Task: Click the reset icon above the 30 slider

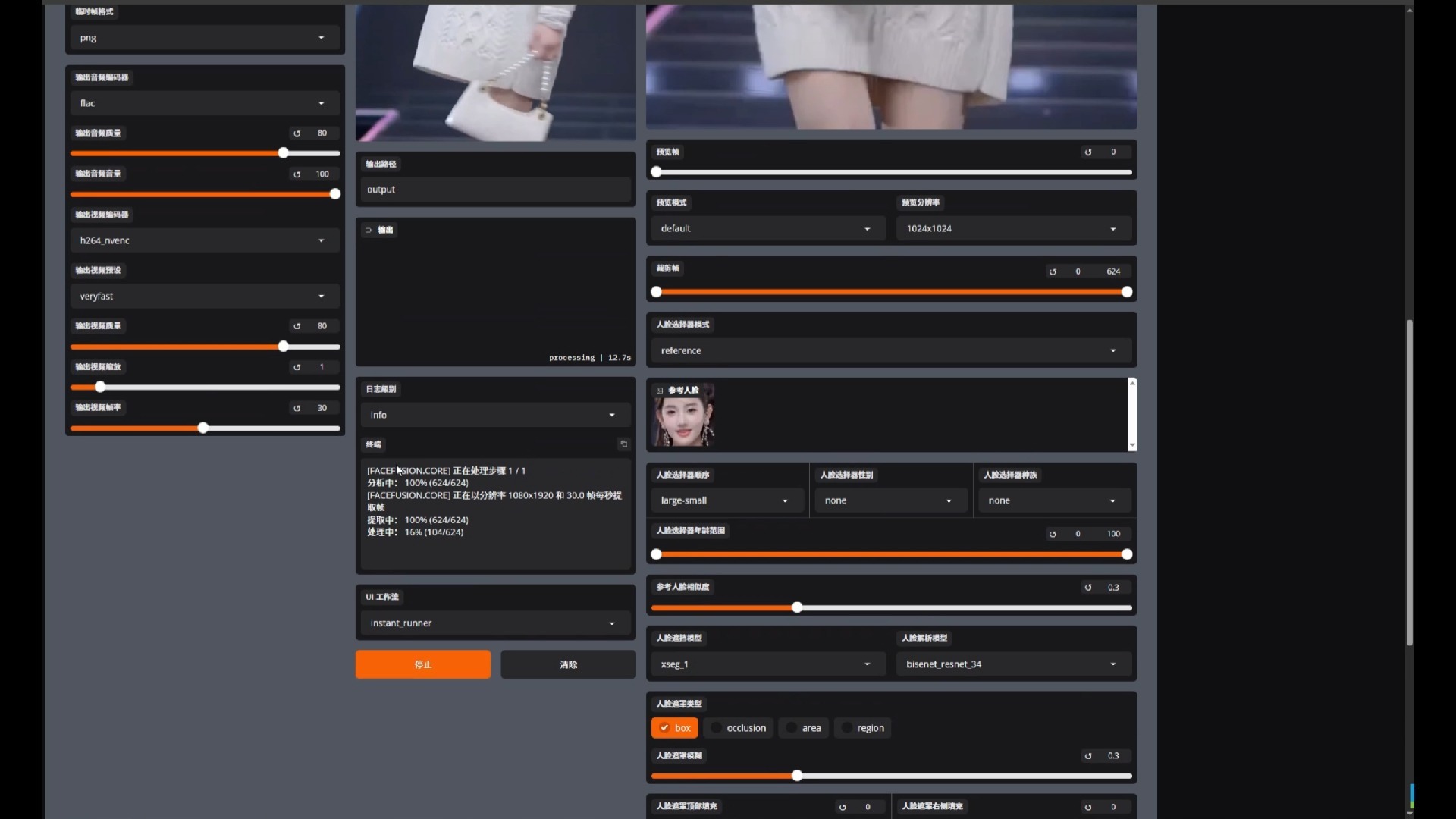Action: (297, 408)
